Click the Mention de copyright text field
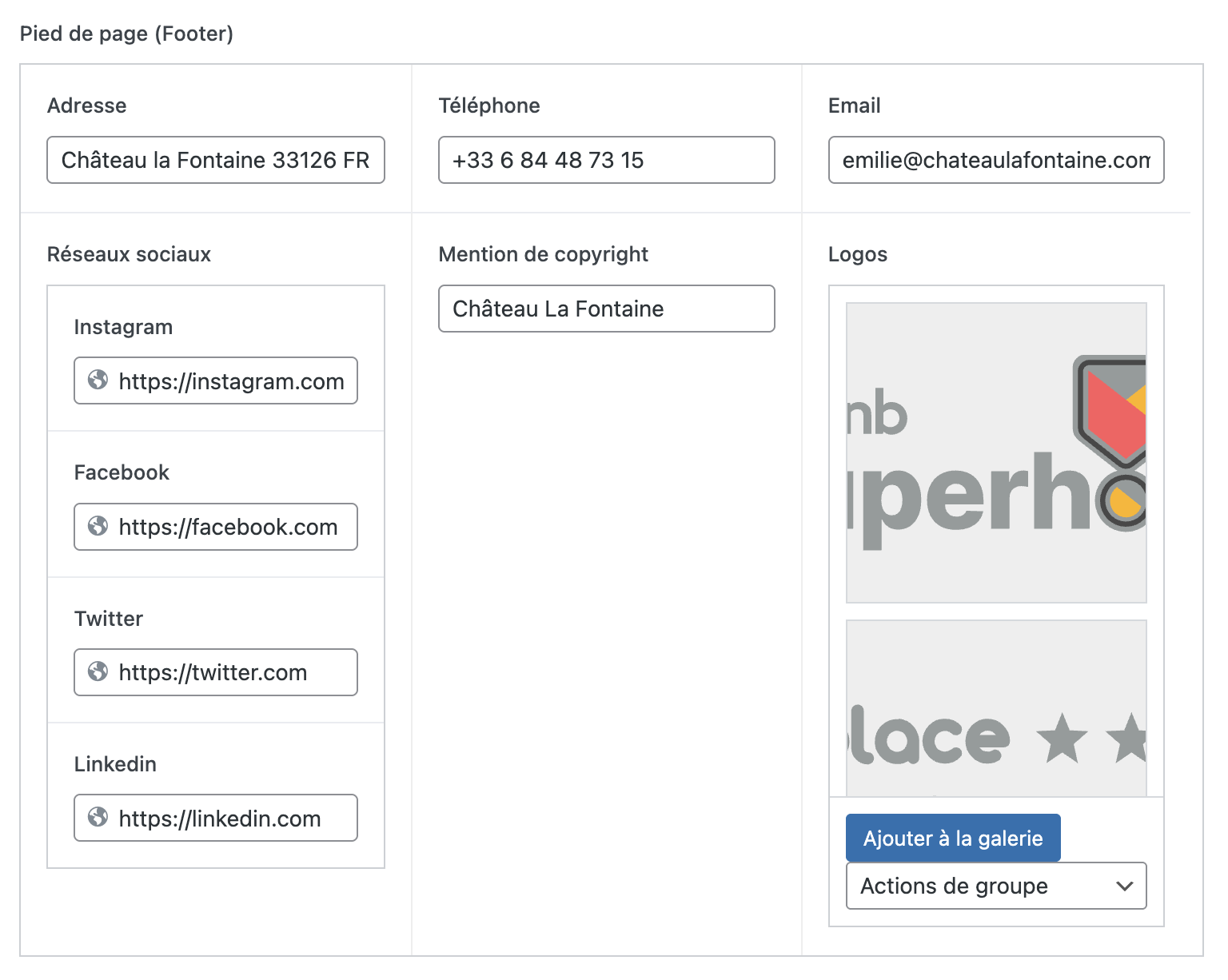 (606, 309)
